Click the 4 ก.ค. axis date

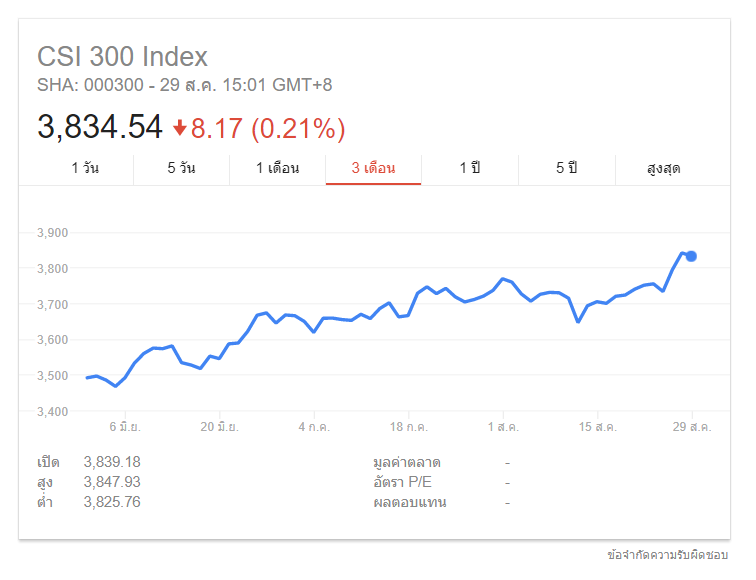[x=314, y=427]
